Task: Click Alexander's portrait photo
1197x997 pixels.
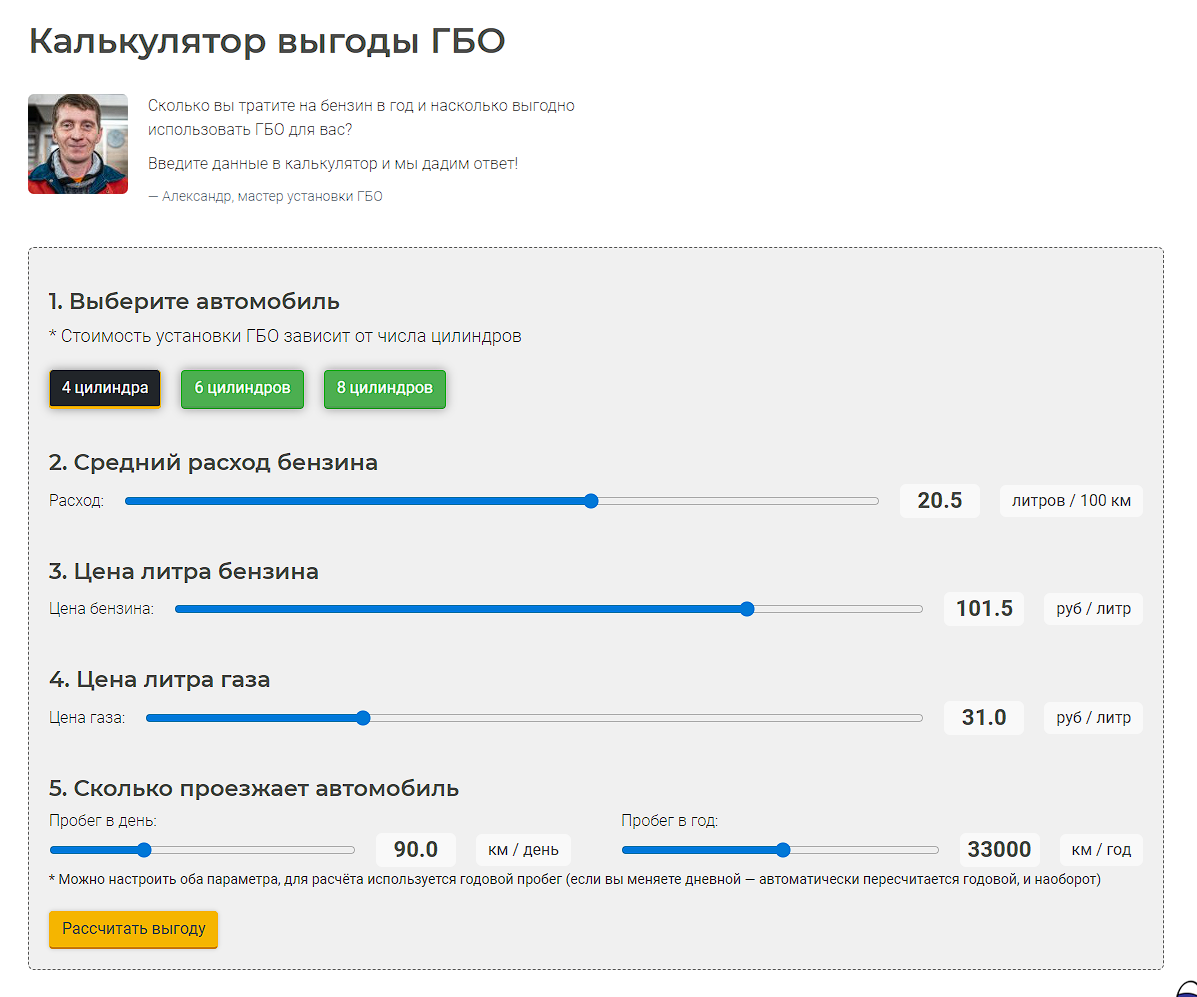Action: [x=78, y=144]
